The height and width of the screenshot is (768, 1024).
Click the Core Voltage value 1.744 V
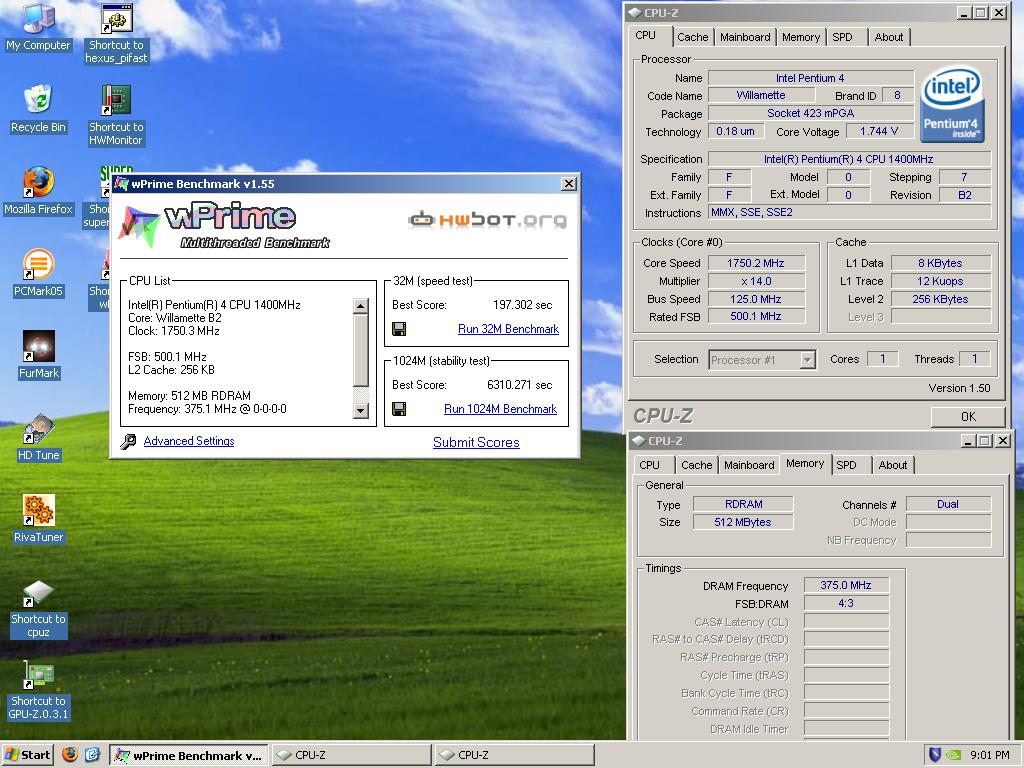[x=879, y=131]
